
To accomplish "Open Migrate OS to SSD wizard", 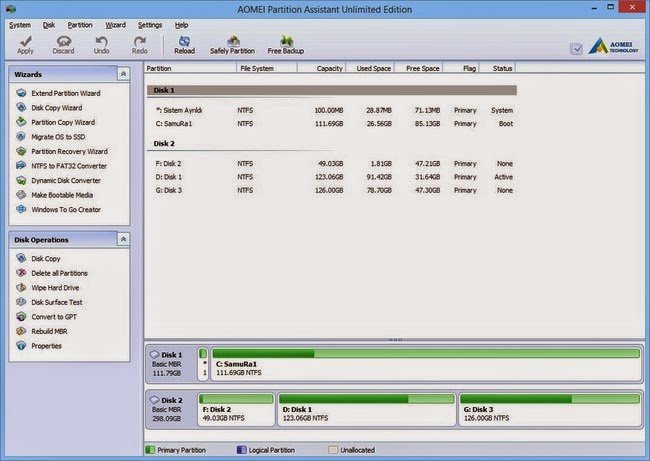I will click(58, 137).
